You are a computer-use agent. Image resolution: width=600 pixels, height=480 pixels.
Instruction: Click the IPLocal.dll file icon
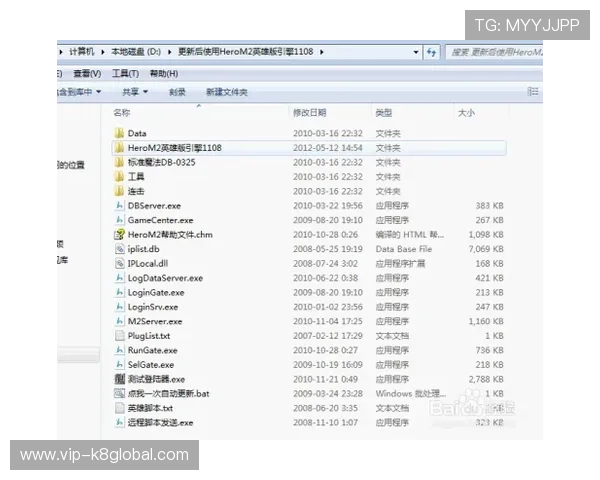click(119, 263)
